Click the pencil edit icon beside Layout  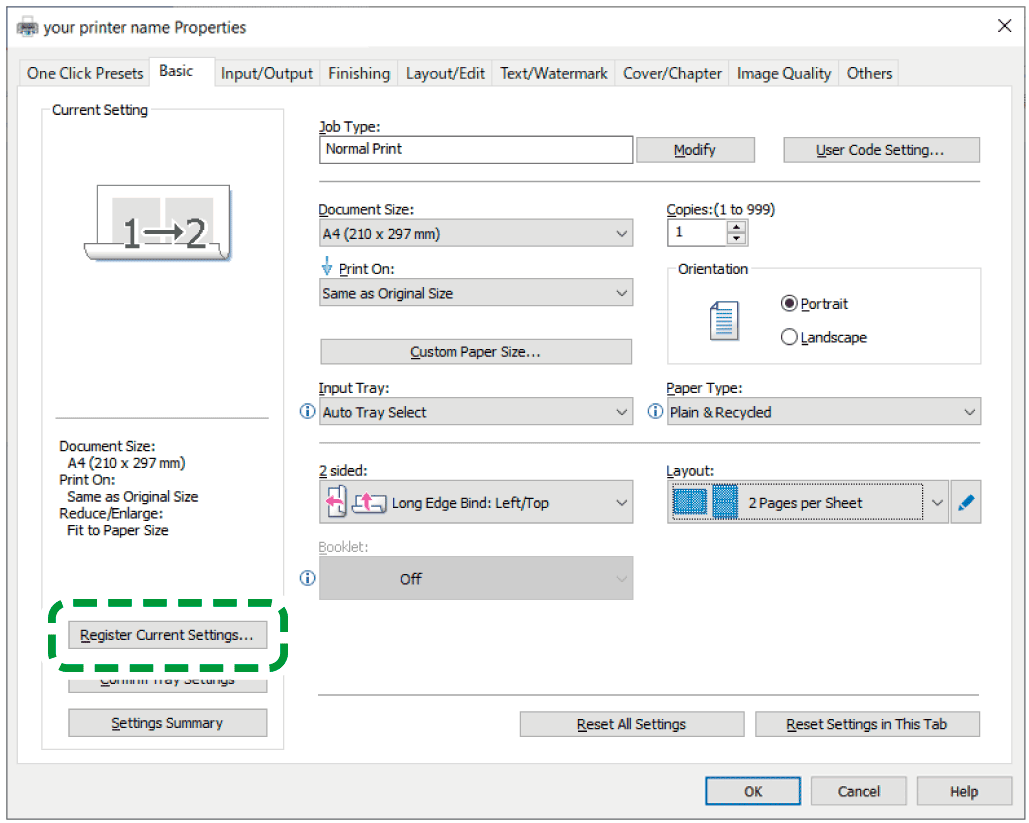tap(965, 503)
